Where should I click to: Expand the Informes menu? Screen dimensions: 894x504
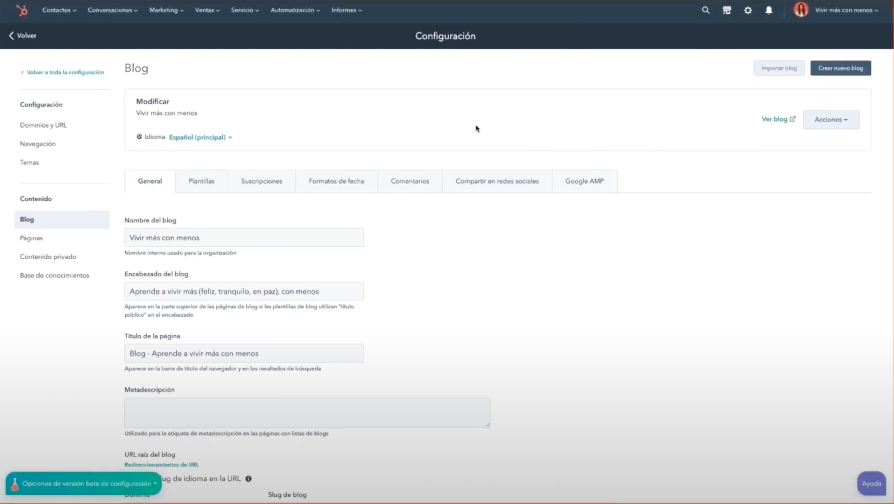point(346,10)
